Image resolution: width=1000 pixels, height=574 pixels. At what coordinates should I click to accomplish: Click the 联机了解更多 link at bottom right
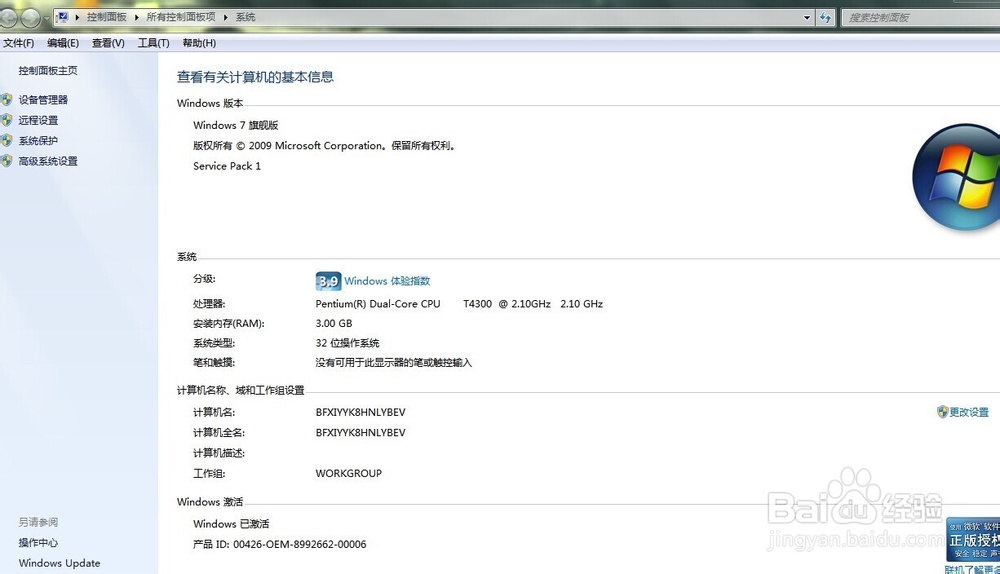pyautogui.click(x=973, y=569)
